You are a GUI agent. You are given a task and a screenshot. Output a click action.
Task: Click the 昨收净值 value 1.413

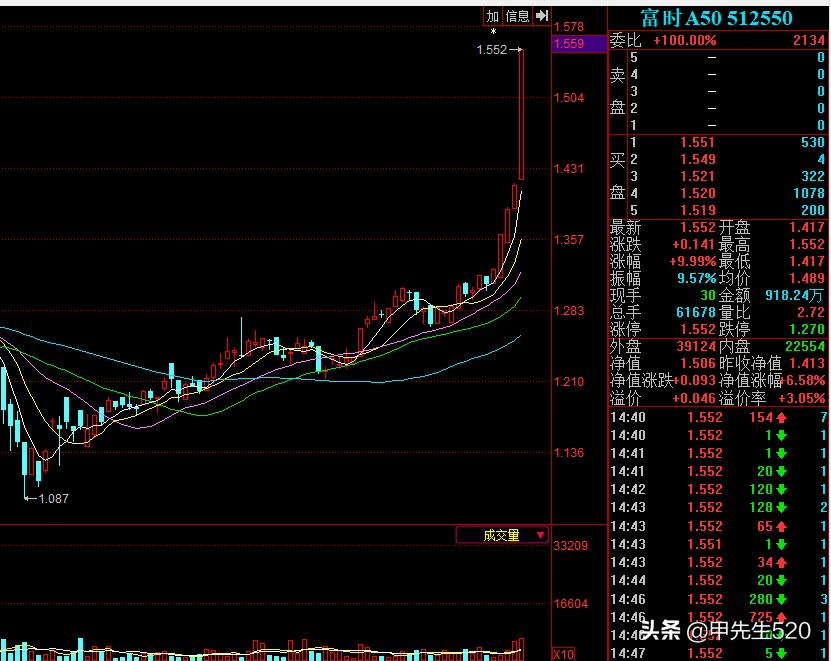coord(807,363)
